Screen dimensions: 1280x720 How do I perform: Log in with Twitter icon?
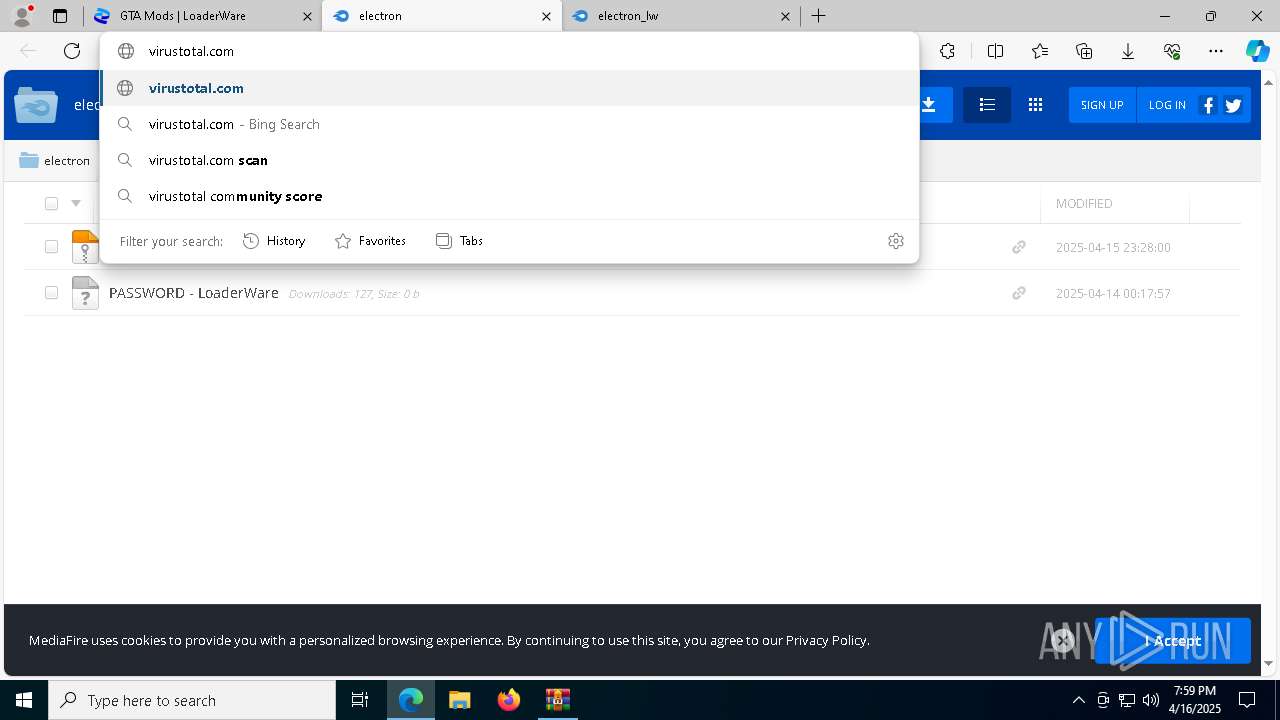(x=1233, y=105)
